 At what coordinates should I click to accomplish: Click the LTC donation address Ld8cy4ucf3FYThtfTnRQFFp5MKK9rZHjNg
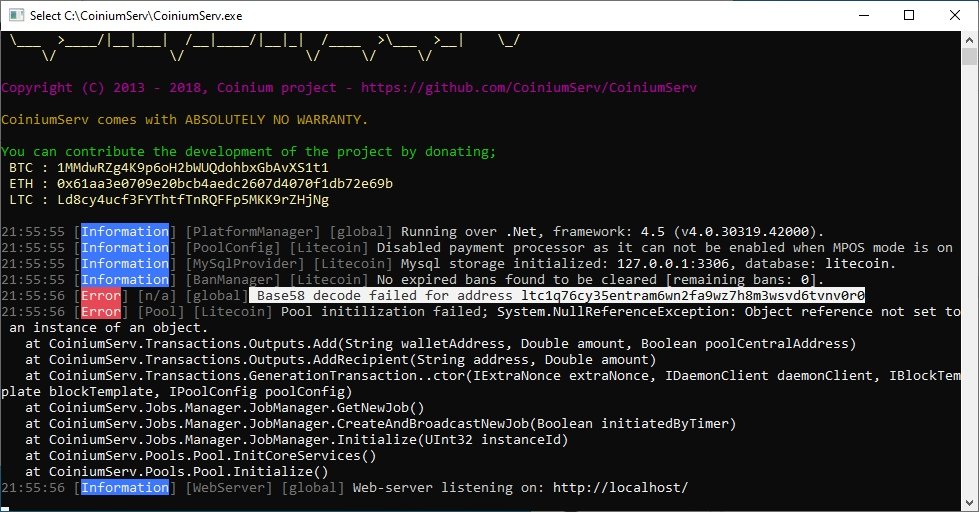(x=192, y=200)
